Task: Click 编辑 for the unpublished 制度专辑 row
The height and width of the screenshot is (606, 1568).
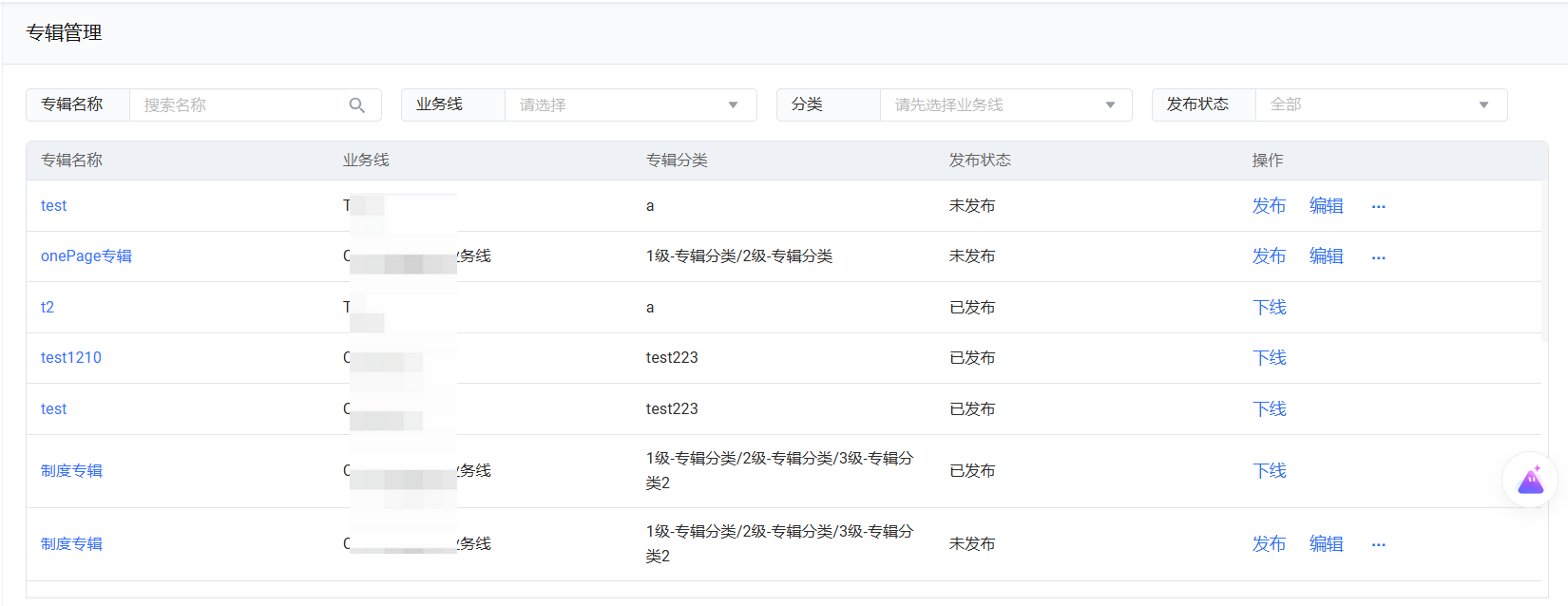Action: point(1326,544)
